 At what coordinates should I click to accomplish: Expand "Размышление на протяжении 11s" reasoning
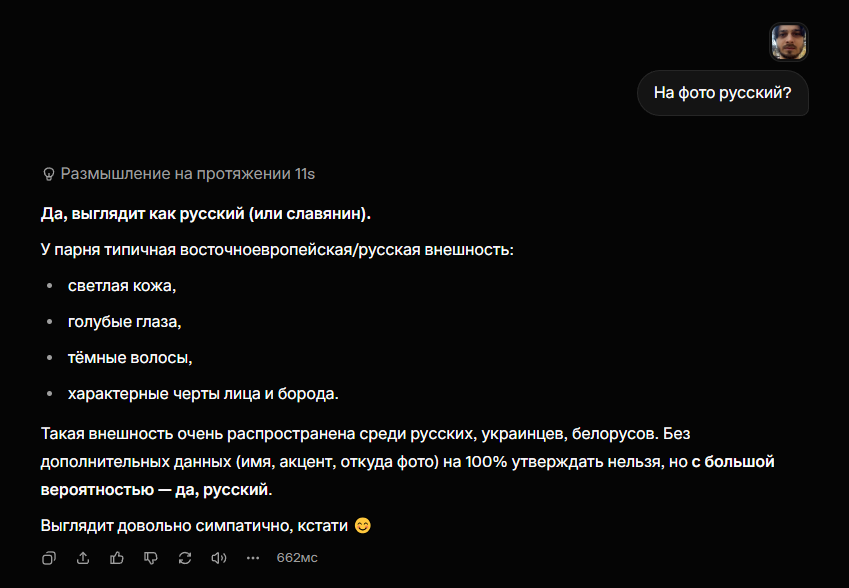click(179, 174)
